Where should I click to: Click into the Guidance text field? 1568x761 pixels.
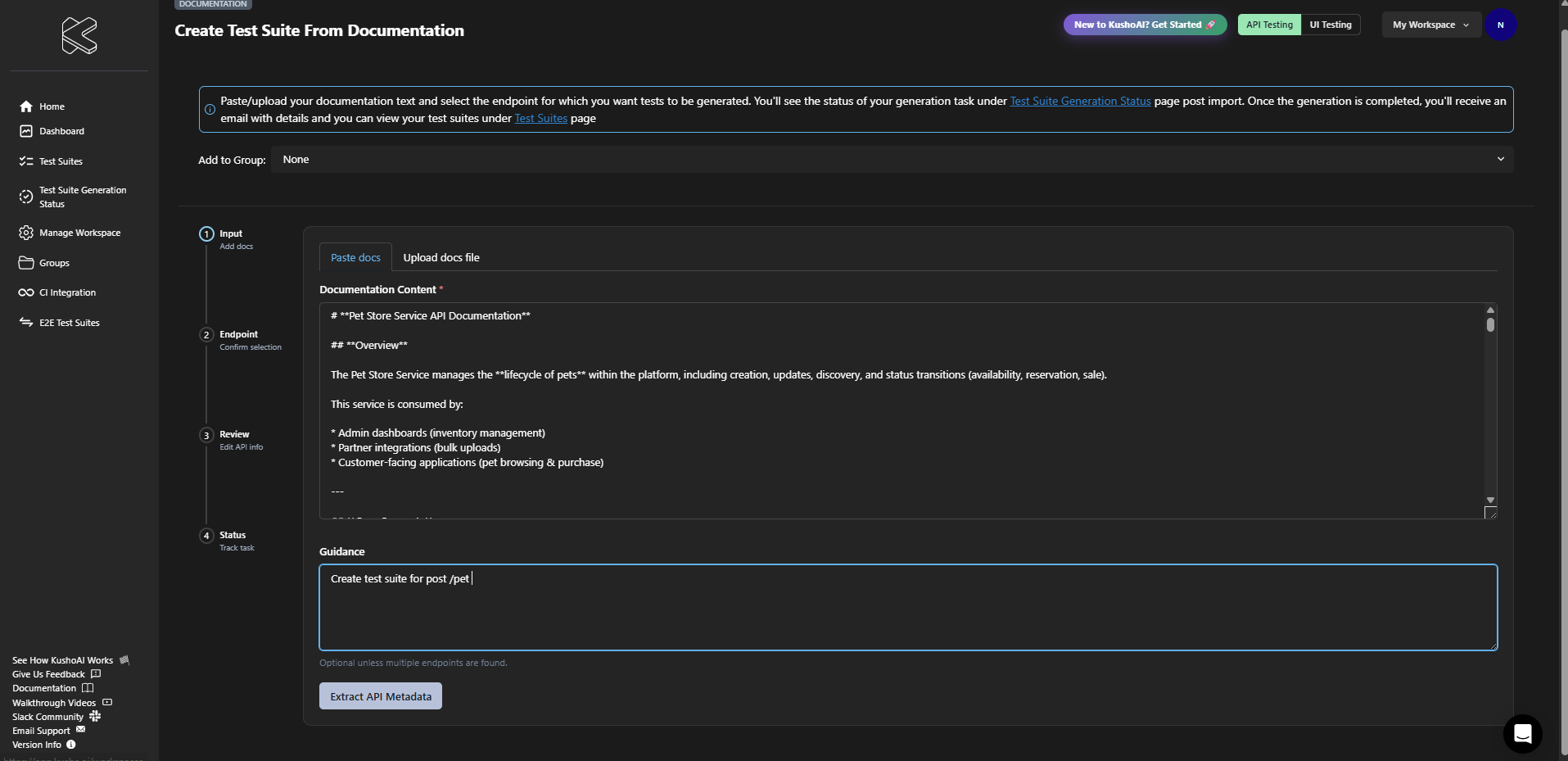pyautogui.click(x=908, y=607)
